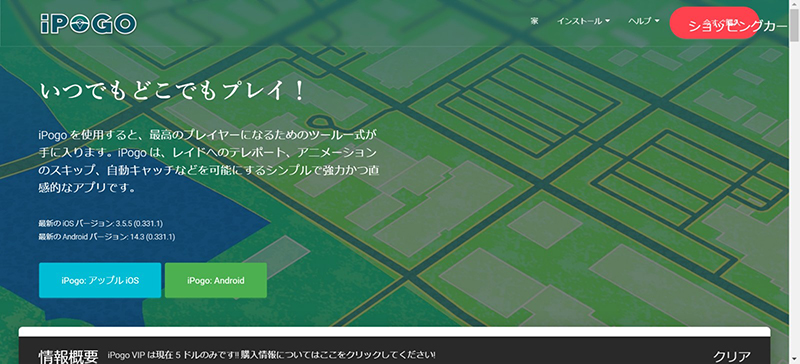
Task: Expand the インストール dropdown menu
Action: coord(584,21)
